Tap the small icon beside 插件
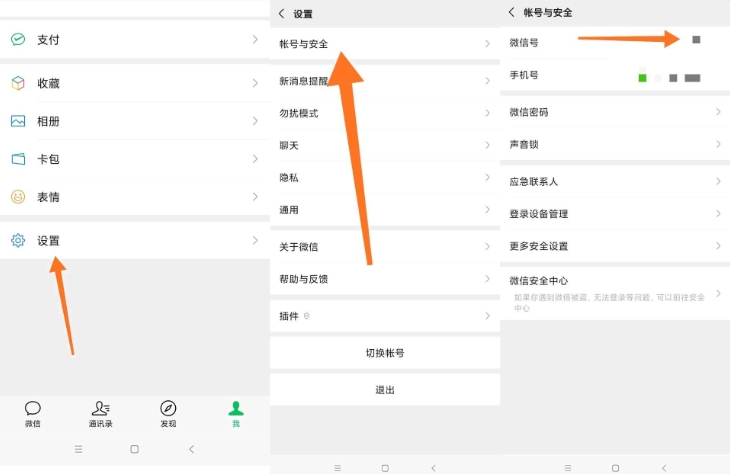Image resolution: width=730 pixels, height=474 pixels. click(x=306, y=316)
